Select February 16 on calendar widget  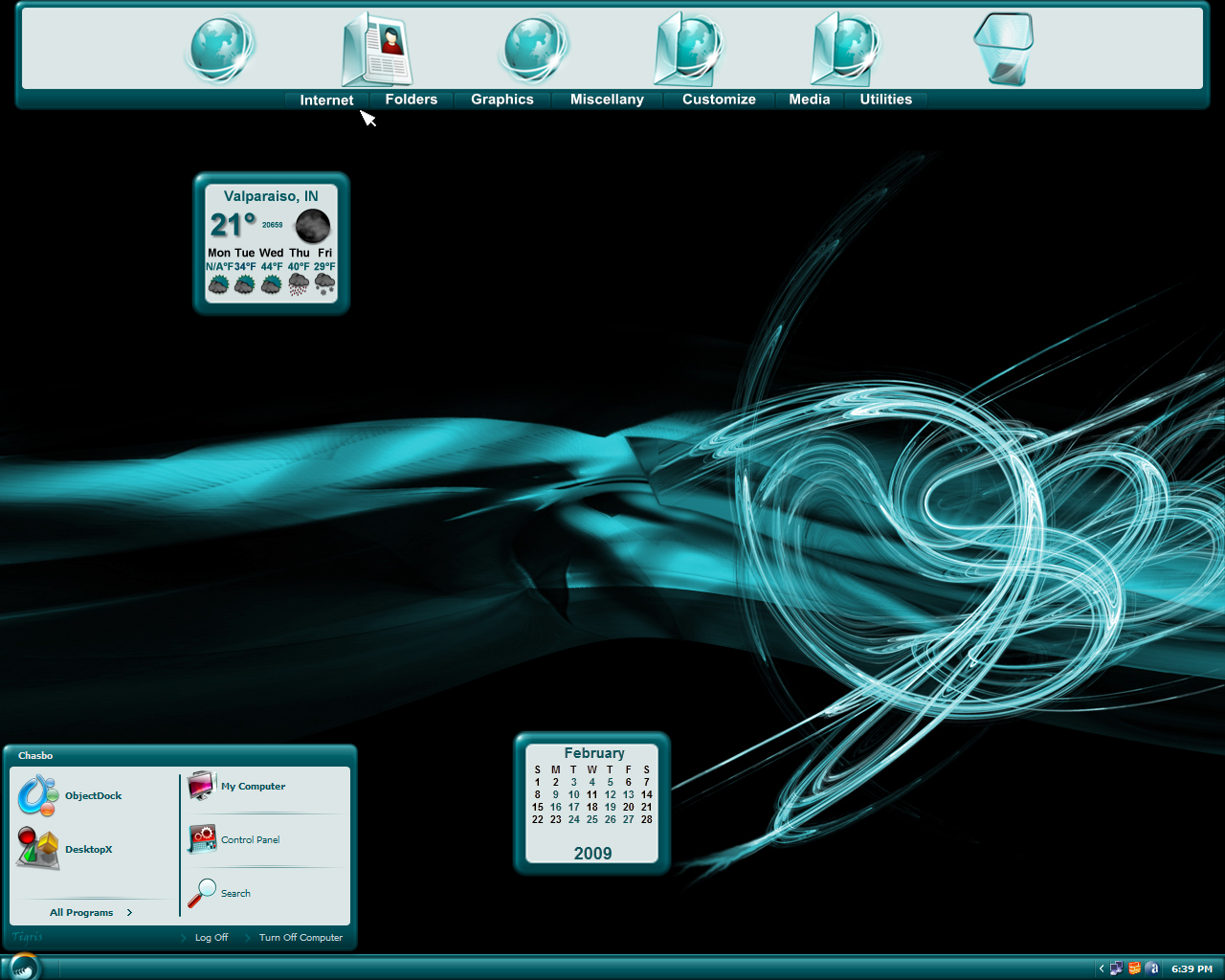pos(556,807)
